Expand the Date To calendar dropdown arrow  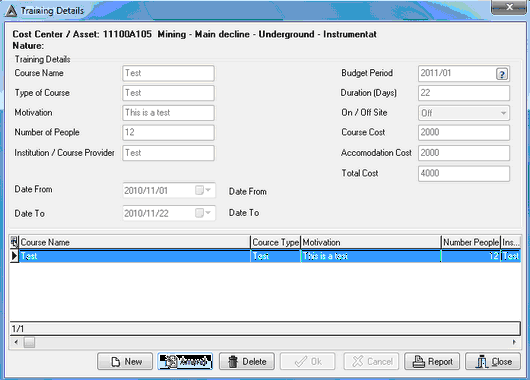tap(208, 213)
